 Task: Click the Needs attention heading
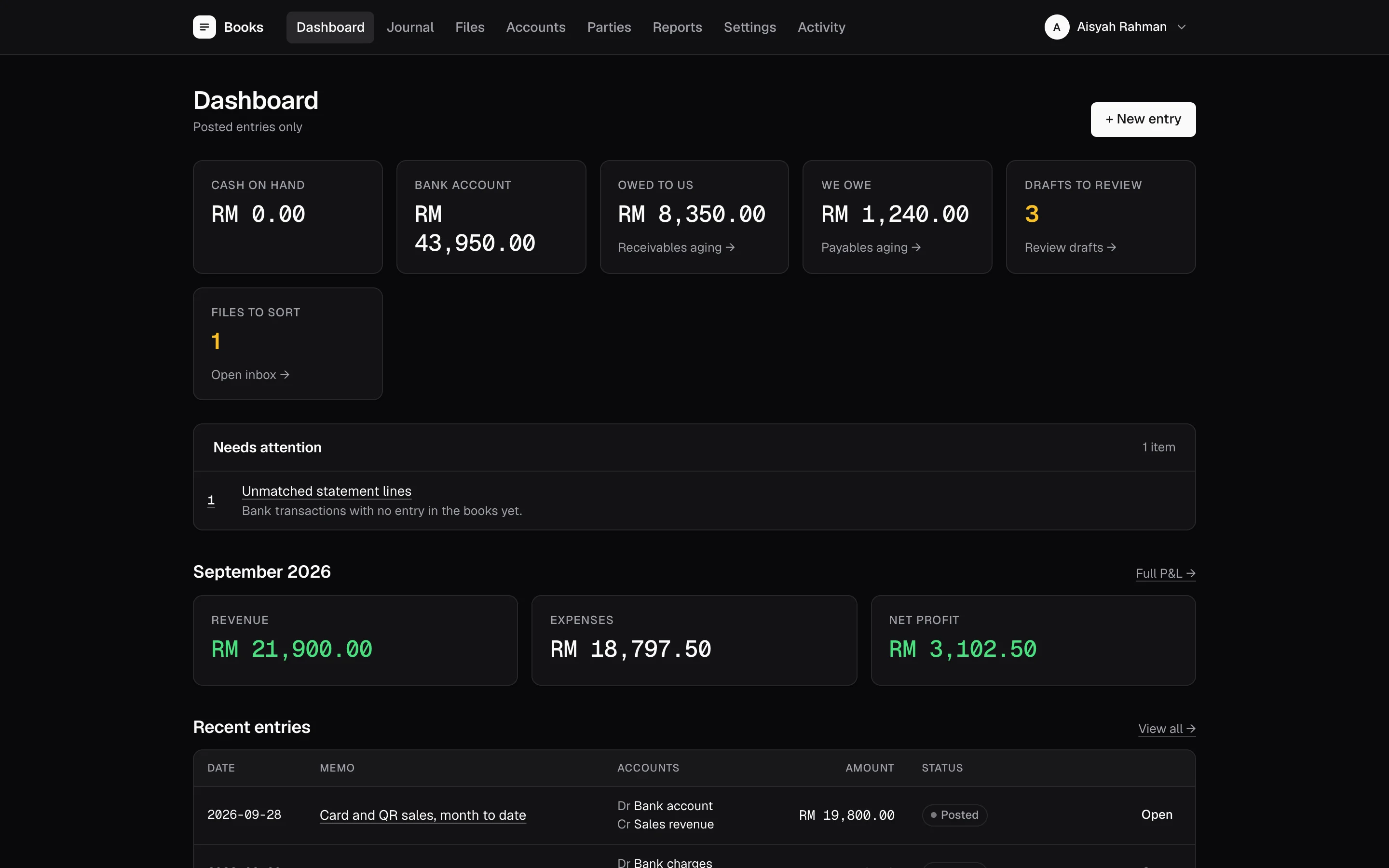tap(268, 448)
